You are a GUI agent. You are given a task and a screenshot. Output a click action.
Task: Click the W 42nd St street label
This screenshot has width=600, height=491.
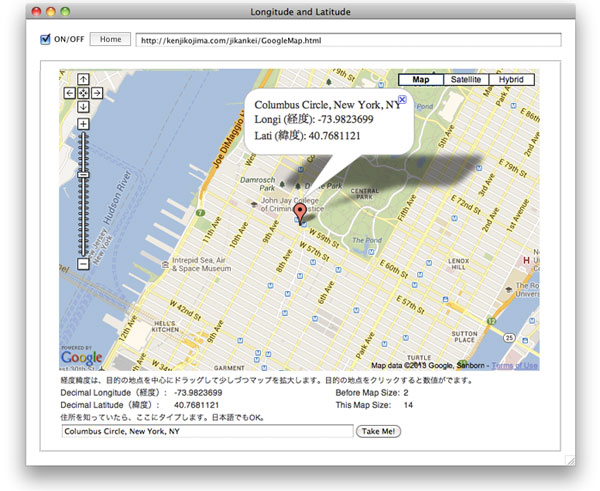185,311
